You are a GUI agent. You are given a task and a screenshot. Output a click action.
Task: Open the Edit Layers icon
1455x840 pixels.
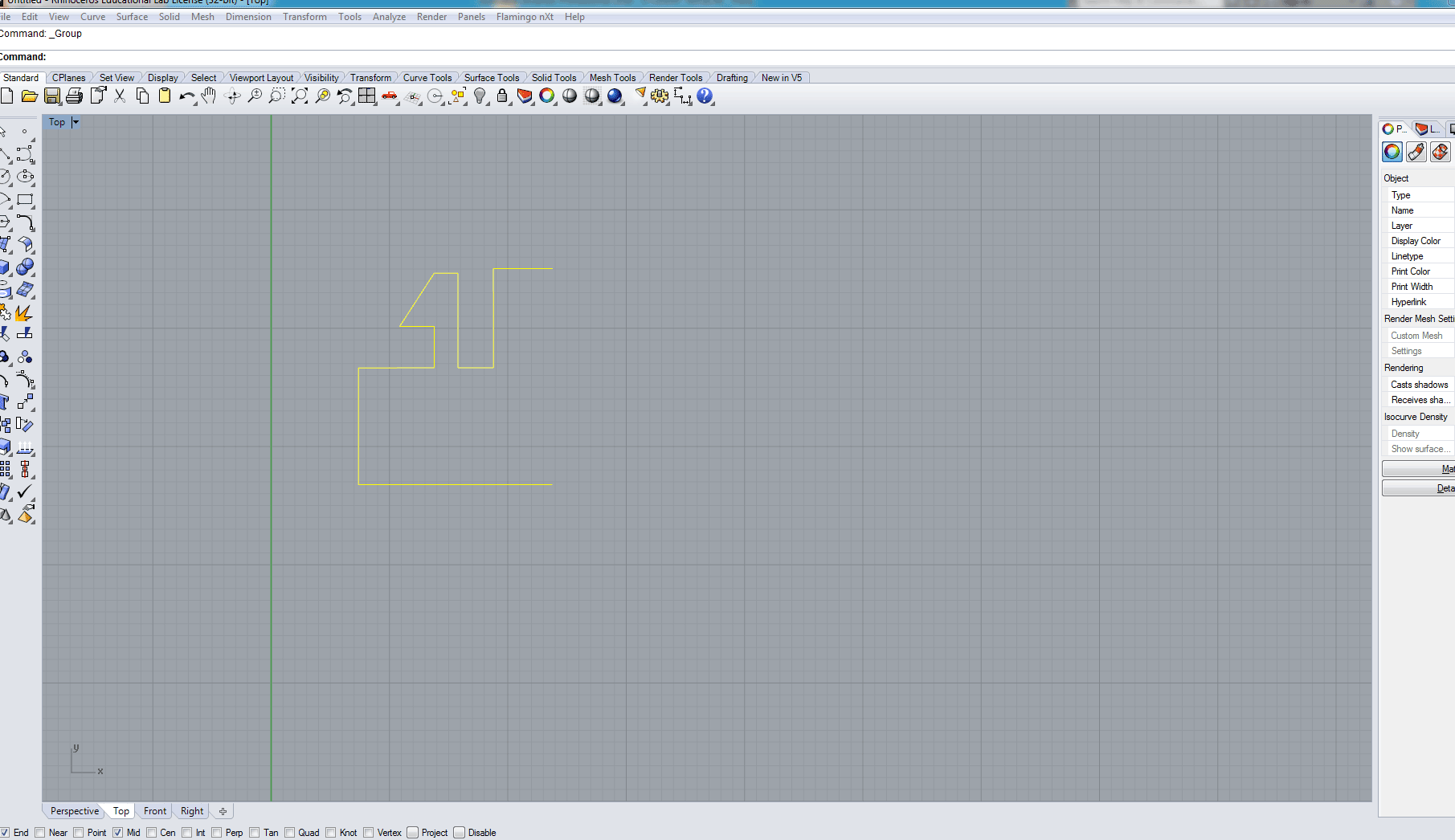(525, 96)
